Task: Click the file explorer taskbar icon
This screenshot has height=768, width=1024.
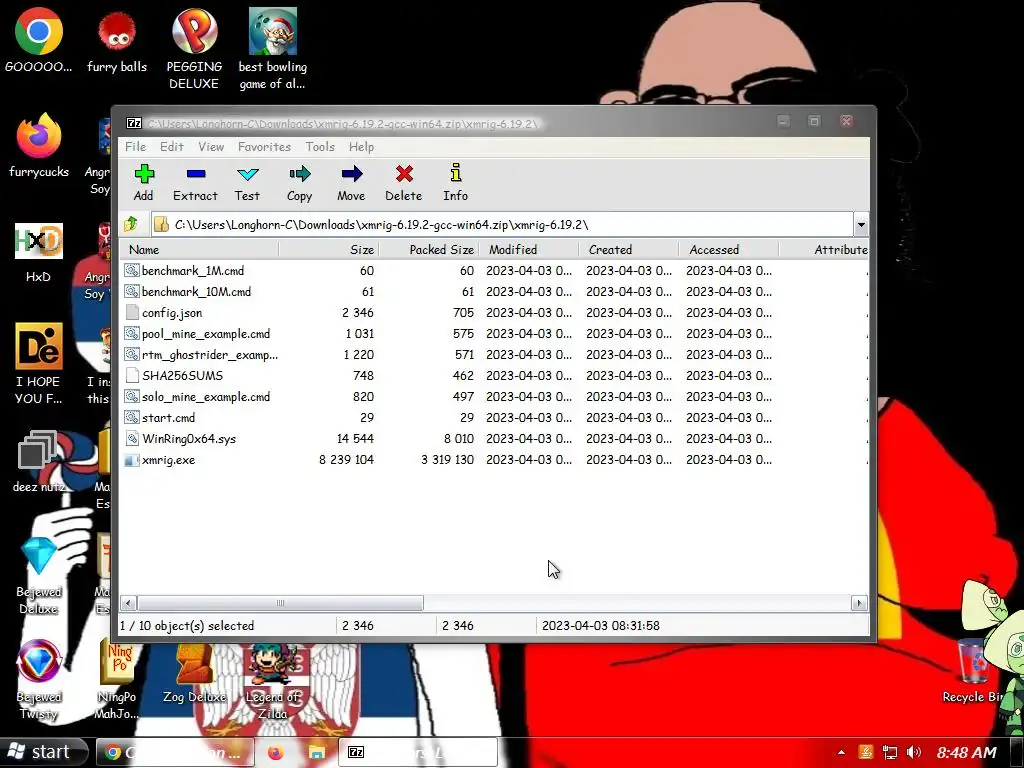Action: click(x=317, y=752)
